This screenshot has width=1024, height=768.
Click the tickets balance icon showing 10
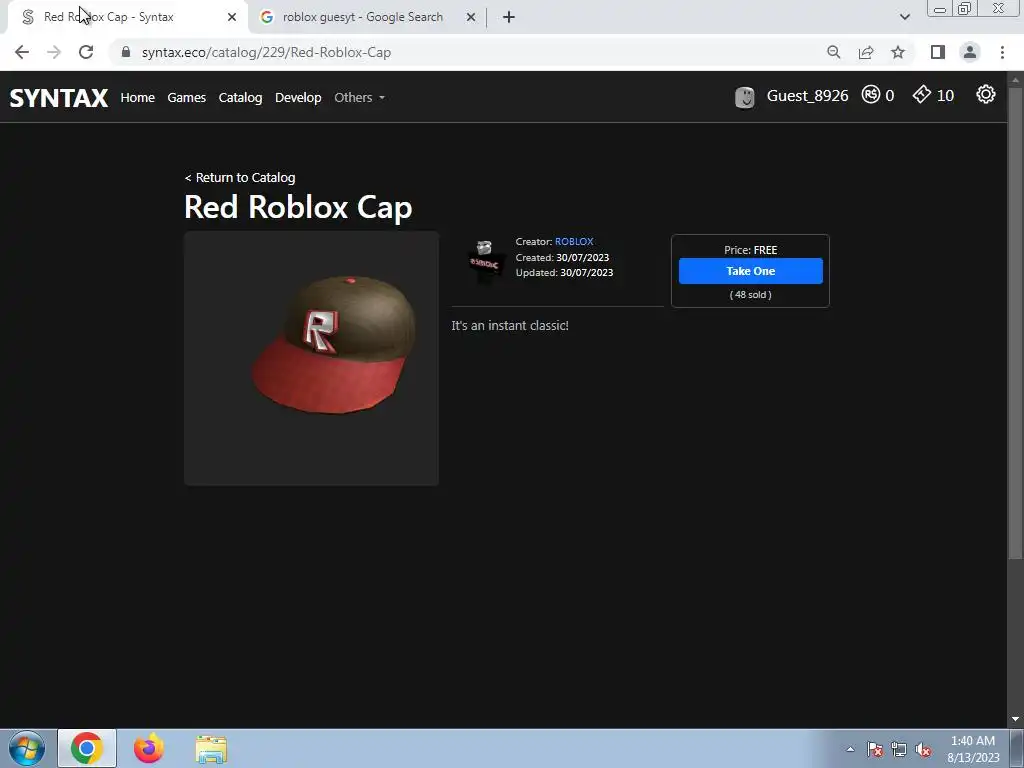click(x=921, y=95)
